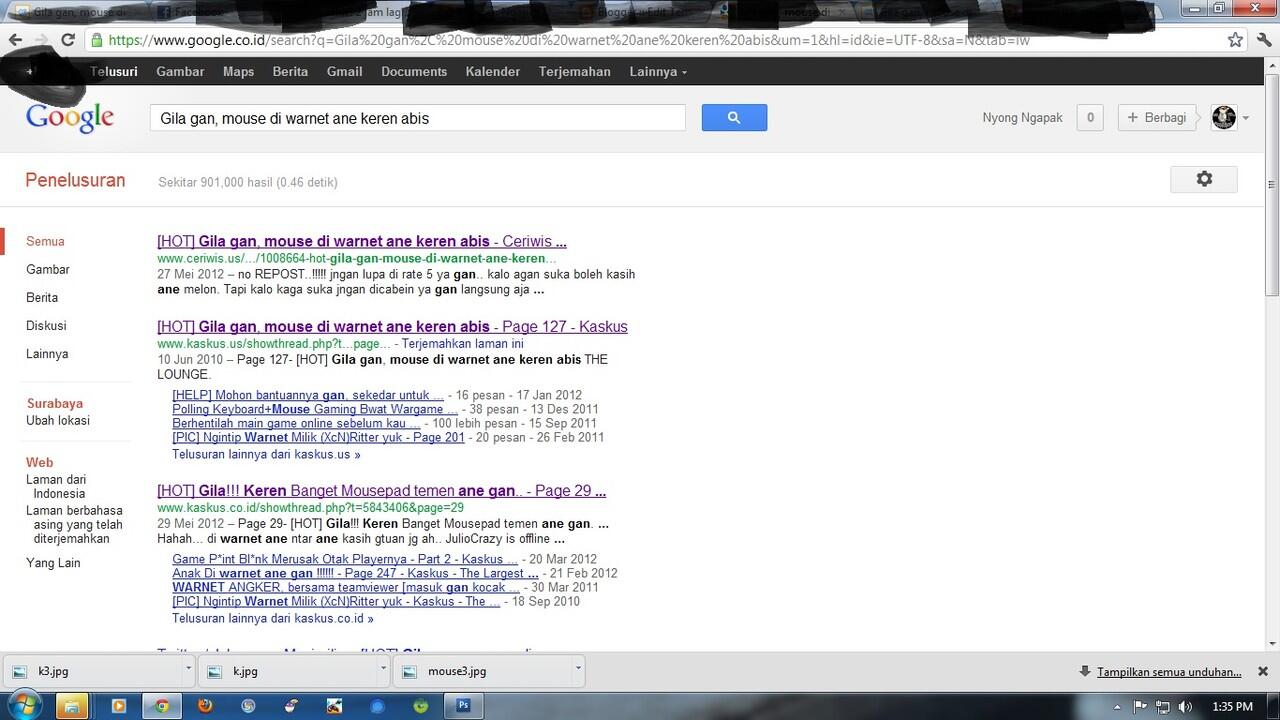Open WARNET ANGKER sublink
The image size is (1280, 720).
click(346, 587)
